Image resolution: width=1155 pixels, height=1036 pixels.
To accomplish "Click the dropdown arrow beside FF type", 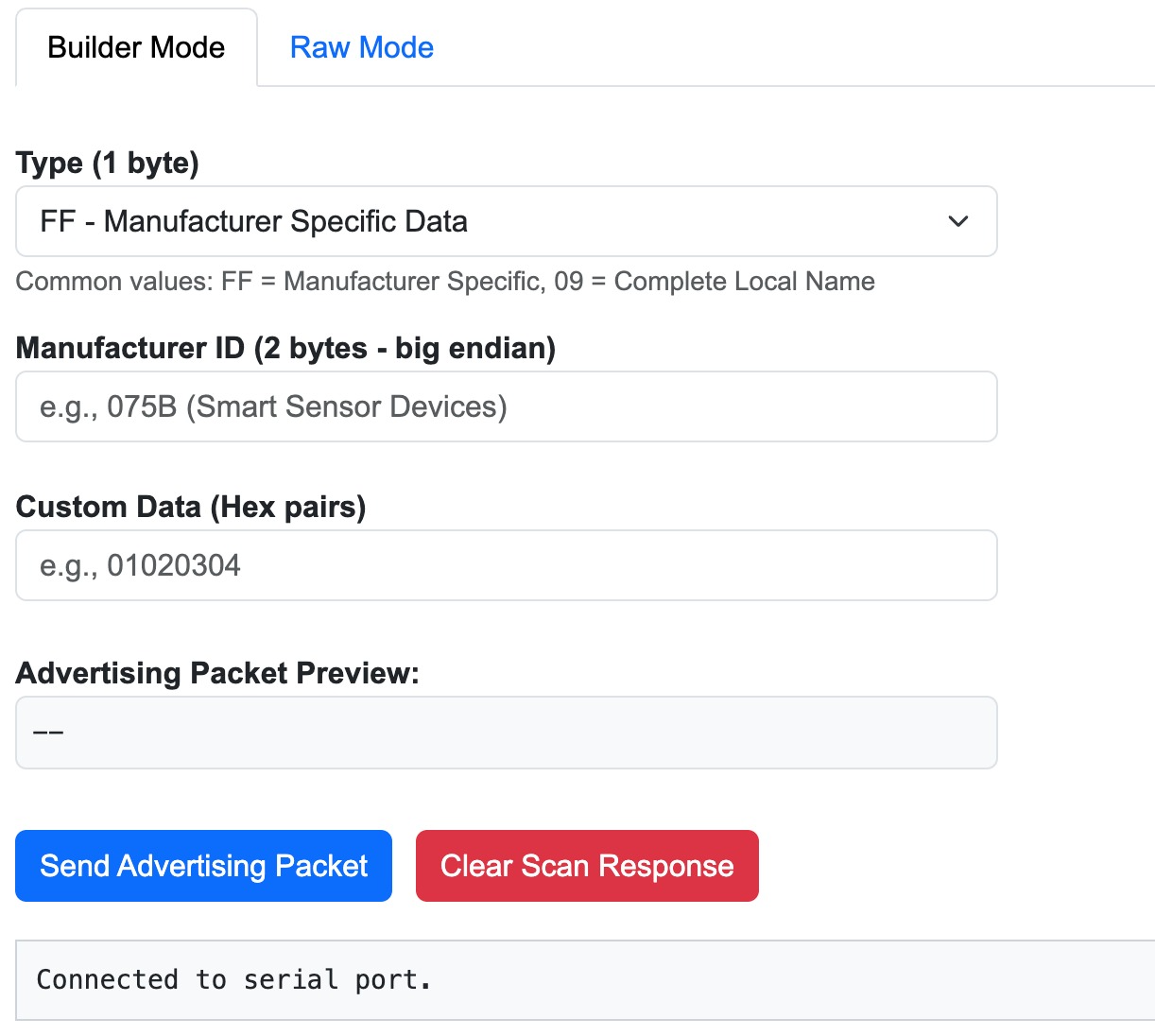I will [x=958, y=221].
